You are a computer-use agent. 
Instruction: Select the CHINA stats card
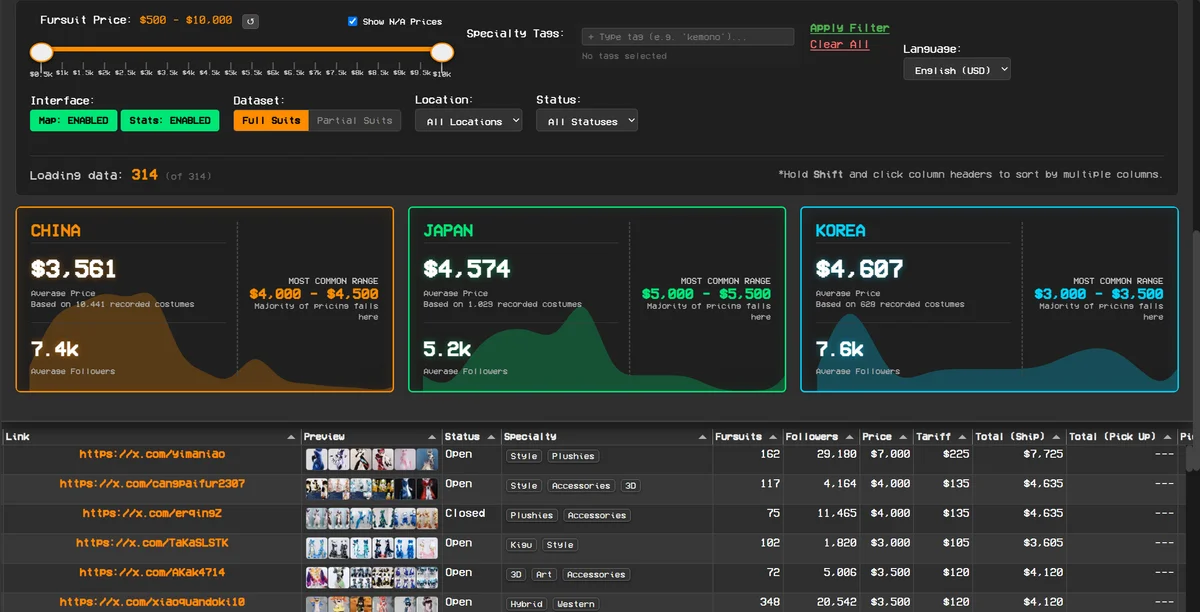coord(205,299)
